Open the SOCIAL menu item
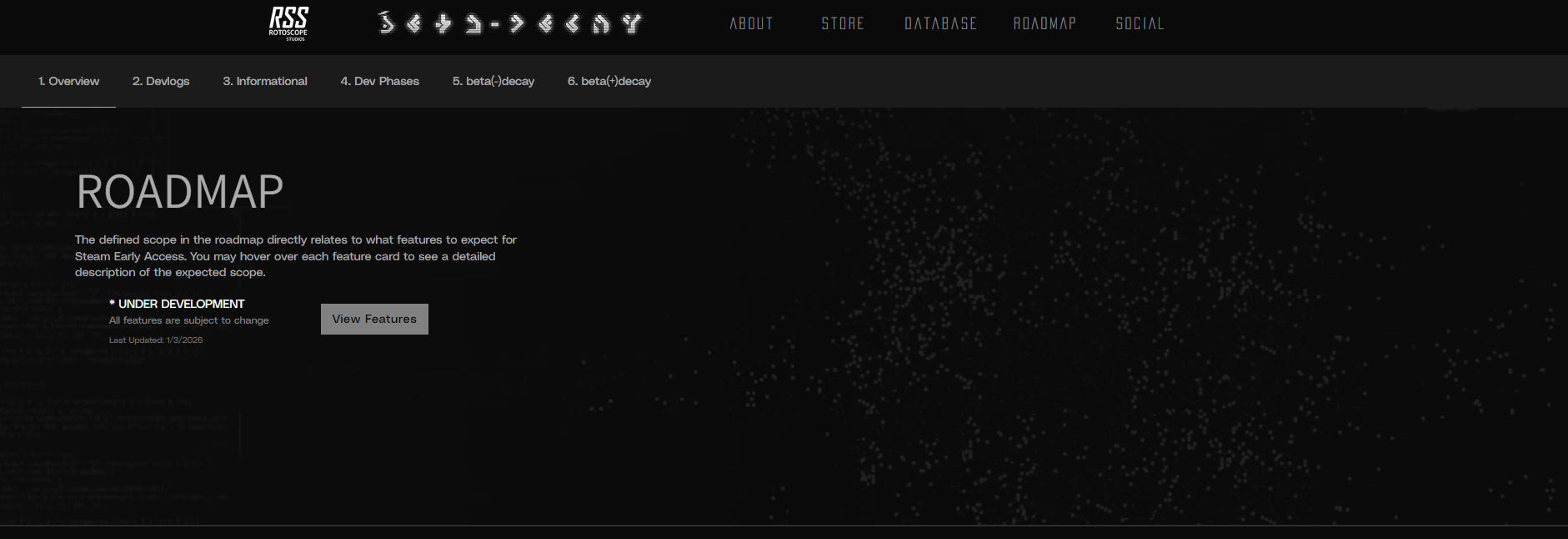The image size is (1568, 539). coord(1140,23)
